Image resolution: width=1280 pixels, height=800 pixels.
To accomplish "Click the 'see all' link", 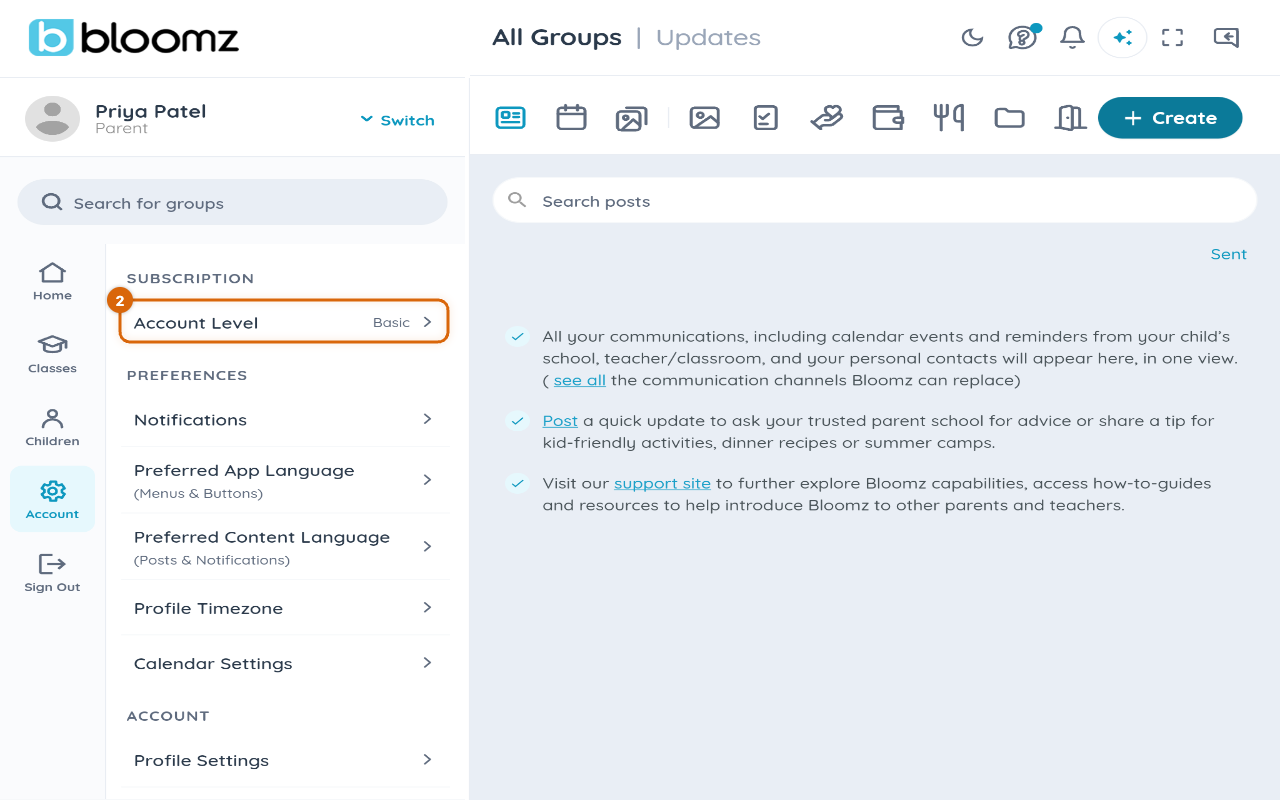I will tap(580, 380).
